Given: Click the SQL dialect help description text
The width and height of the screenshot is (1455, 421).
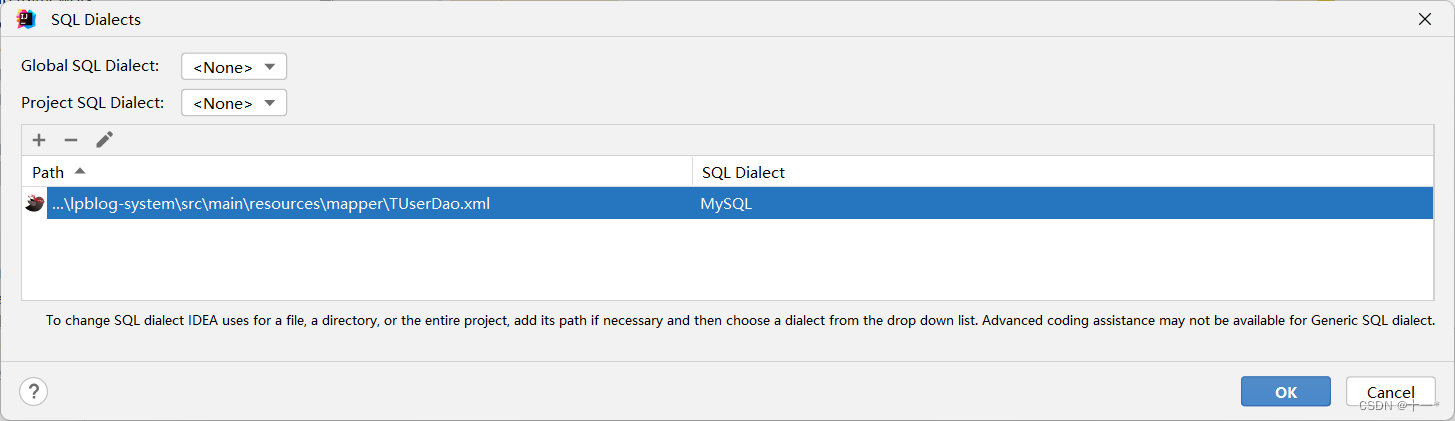Looking at the screenshot, I should click(x=740, y=321).
